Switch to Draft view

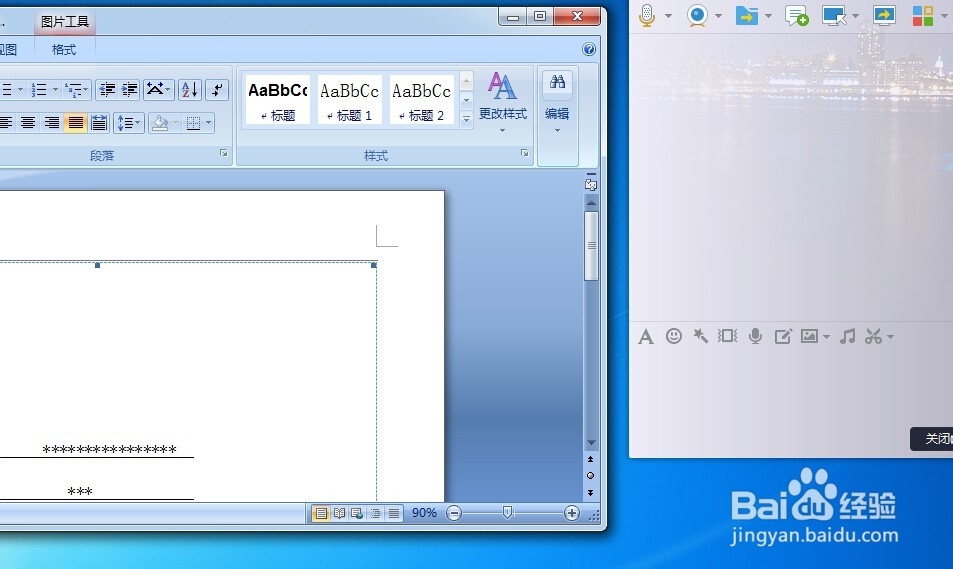point(394,514)
